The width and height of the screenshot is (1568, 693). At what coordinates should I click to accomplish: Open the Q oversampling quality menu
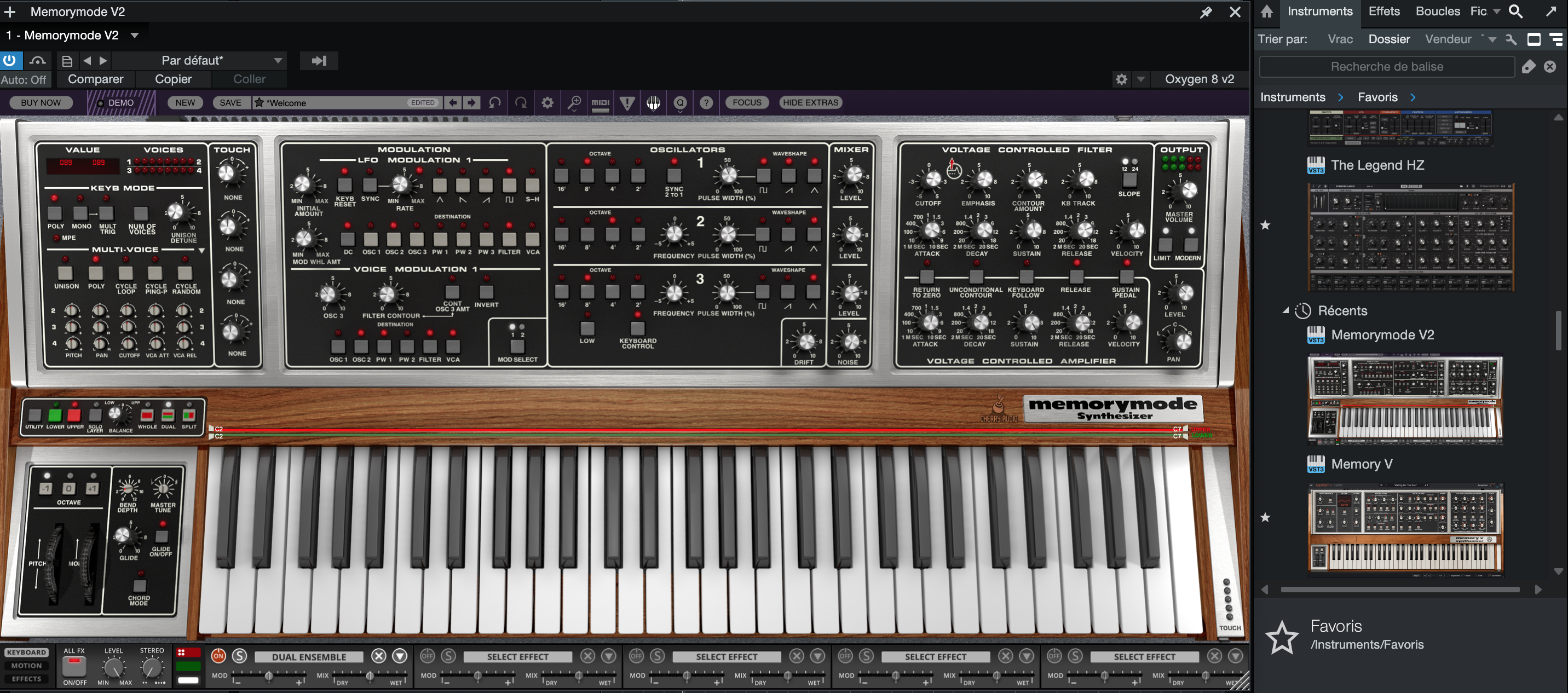[x=680, y=103]
